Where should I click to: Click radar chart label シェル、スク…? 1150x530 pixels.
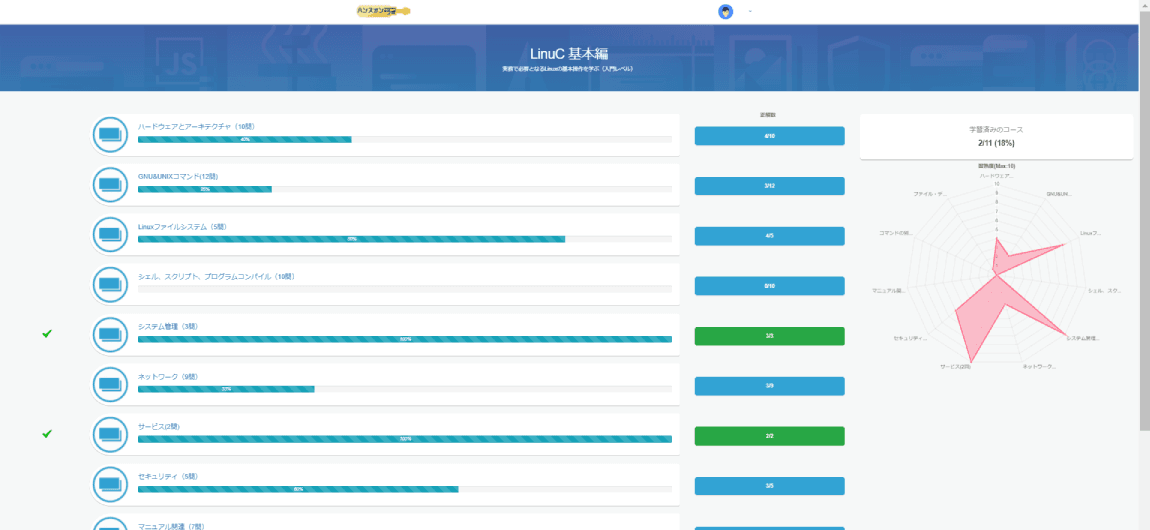click(1105, 291)
